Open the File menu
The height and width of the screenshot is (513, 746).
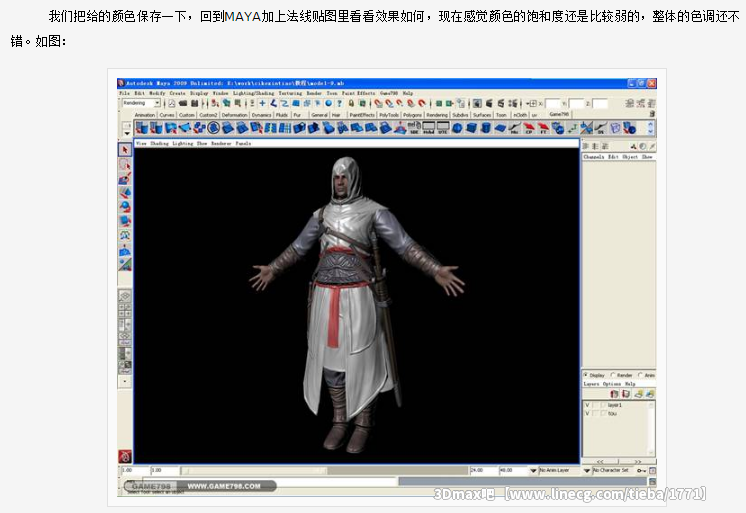click(x=124, y=93)
